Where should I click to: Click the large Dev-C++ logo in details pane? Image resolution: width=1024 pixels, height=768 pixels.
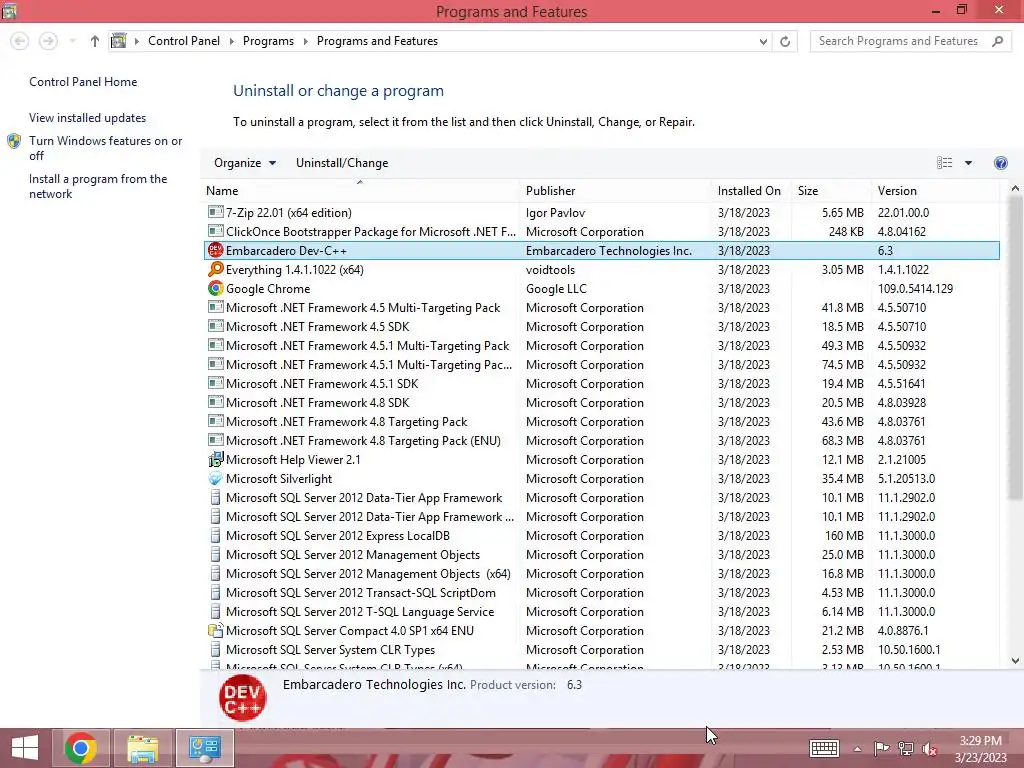(243, 697)
